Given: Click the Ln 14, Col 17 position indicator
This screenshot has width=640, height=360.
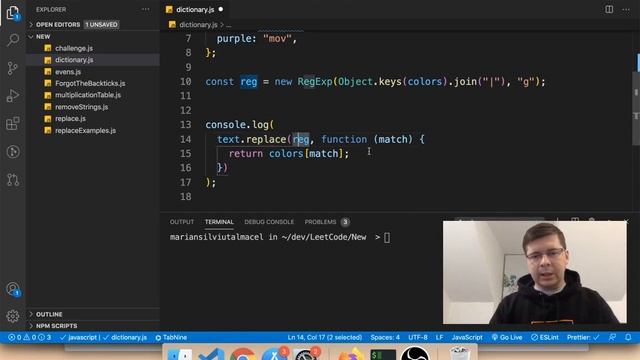Looking at the screenshot, I should (324, 338).
